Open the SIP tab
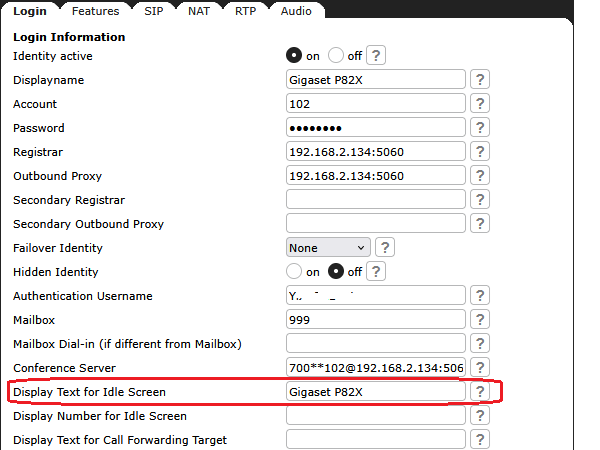Screen dimensions: 600x450 [x=153, y=11]
